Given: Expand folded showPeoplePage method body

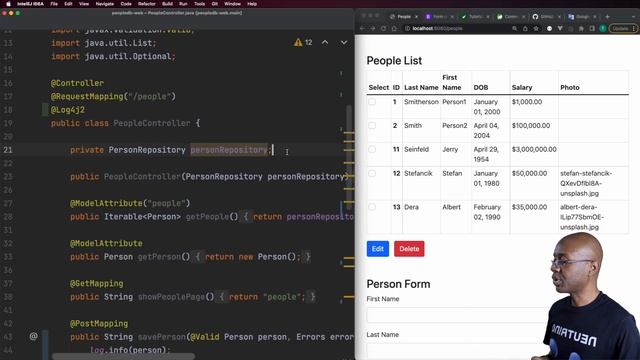Looking at the screenshot, I should click(222, 297).
